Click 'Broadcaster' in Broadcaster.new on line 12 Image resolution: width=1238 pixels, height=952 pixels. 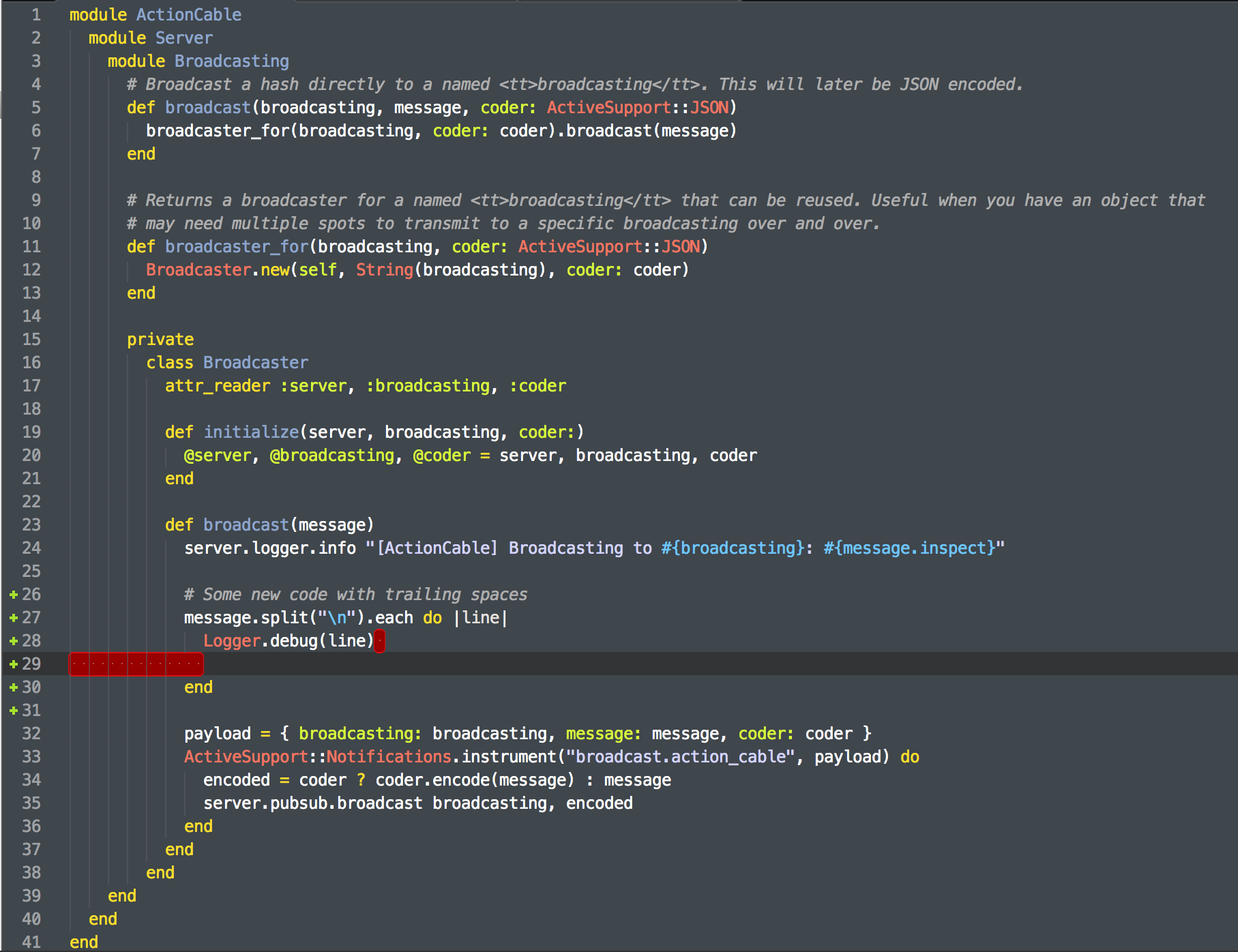(198, 270)
